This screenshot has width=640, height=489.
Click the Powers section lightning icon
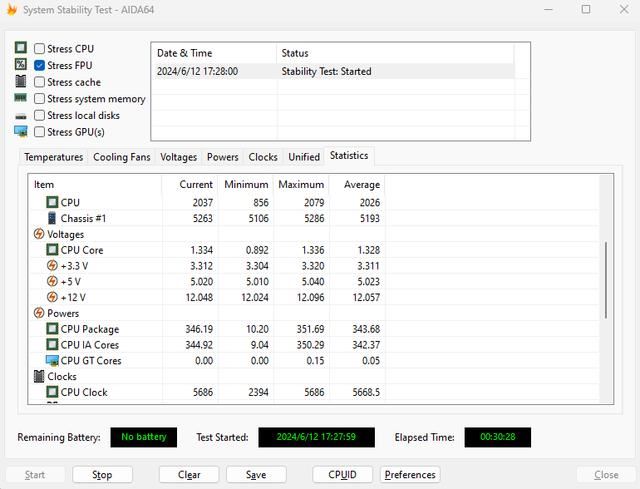click(x=39, y=313)
